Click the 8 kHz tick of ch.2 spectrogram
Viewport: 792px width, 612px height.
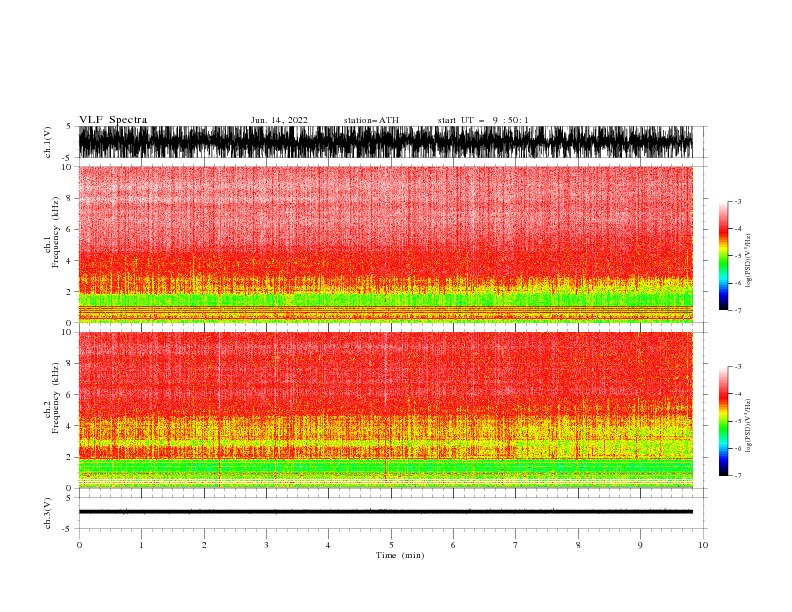[70, 364]
